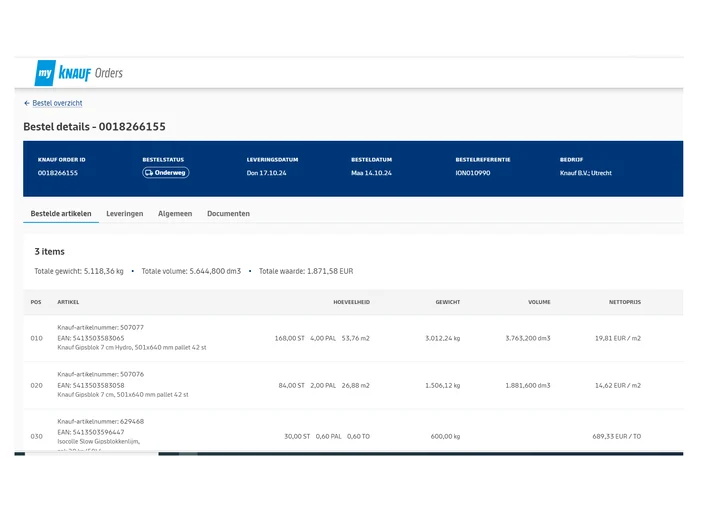The height and width of the screenshot is (528, 704).
Task: Click the GEWICHT column header
Action: click(x=448, y=302)
